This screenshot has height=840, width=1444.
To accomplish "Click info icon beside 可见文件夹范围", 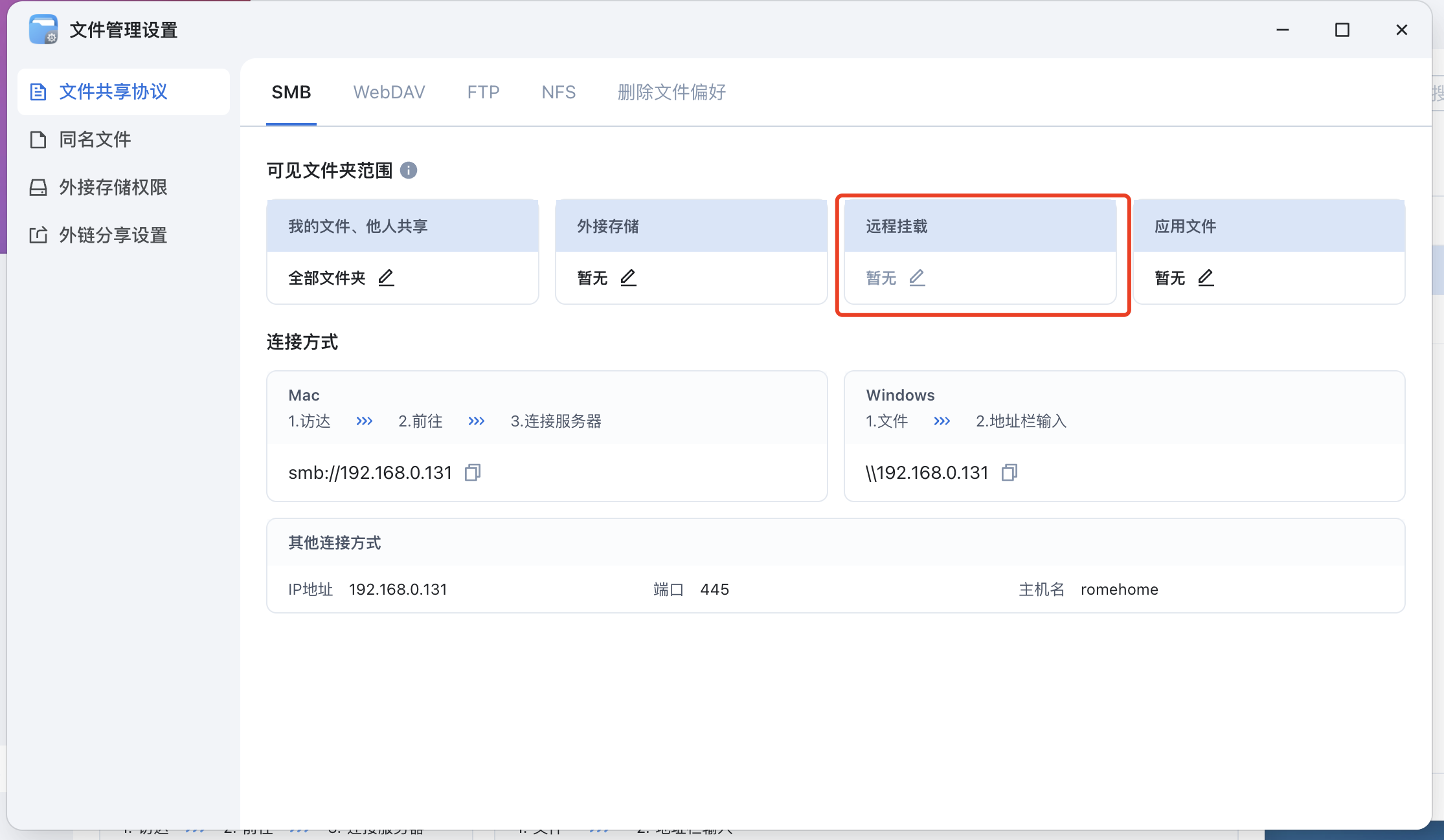I will [409, 170].
